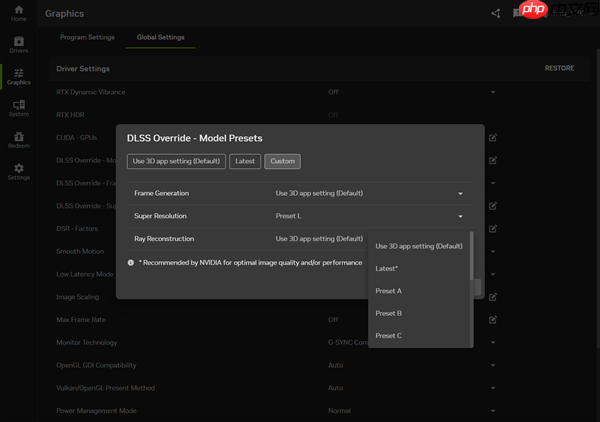The width and height of the screenshot is (600, 422).
Task: Select 'Use 3D app setting (Default)' preset button
Action: (176, 161)
